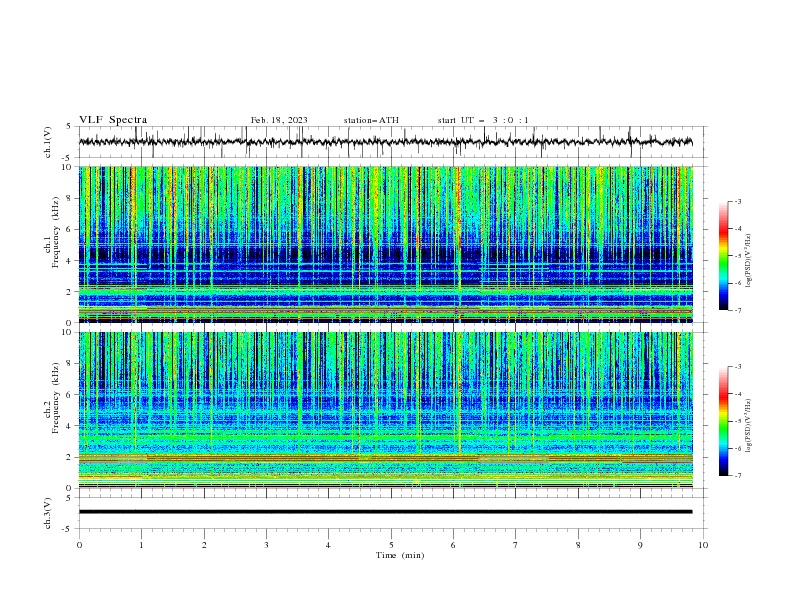Click the "VLF Spectra" title text
This screenshot has height=612, width=792.
pyautogui.click(x=113, y=120)
